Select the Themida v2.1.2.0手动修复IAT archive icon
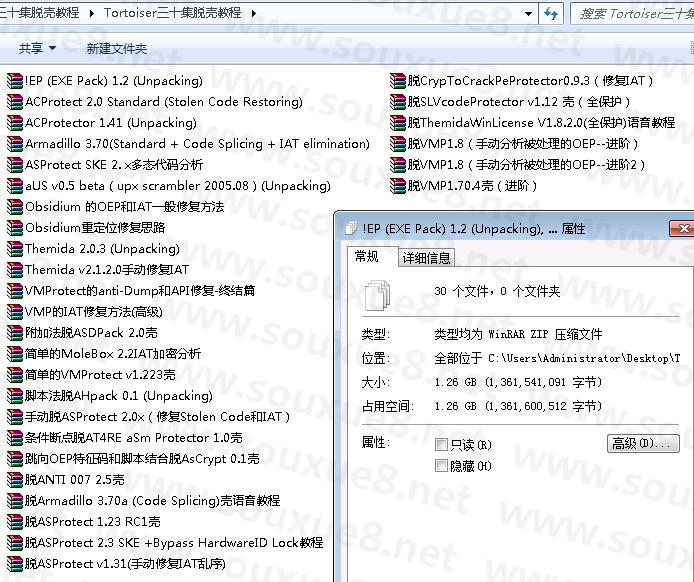The image size is (694, 582). click(x=15, y=270)
